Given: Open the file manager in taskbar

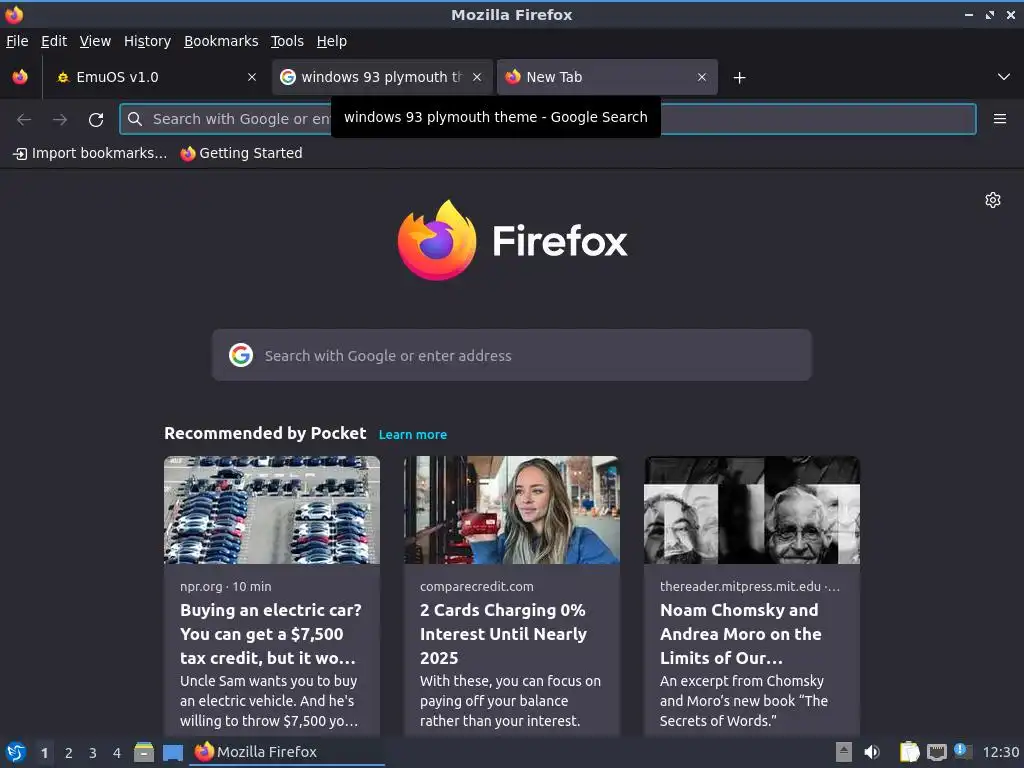Looking at the screenshot, I should (x=144, y=752).
